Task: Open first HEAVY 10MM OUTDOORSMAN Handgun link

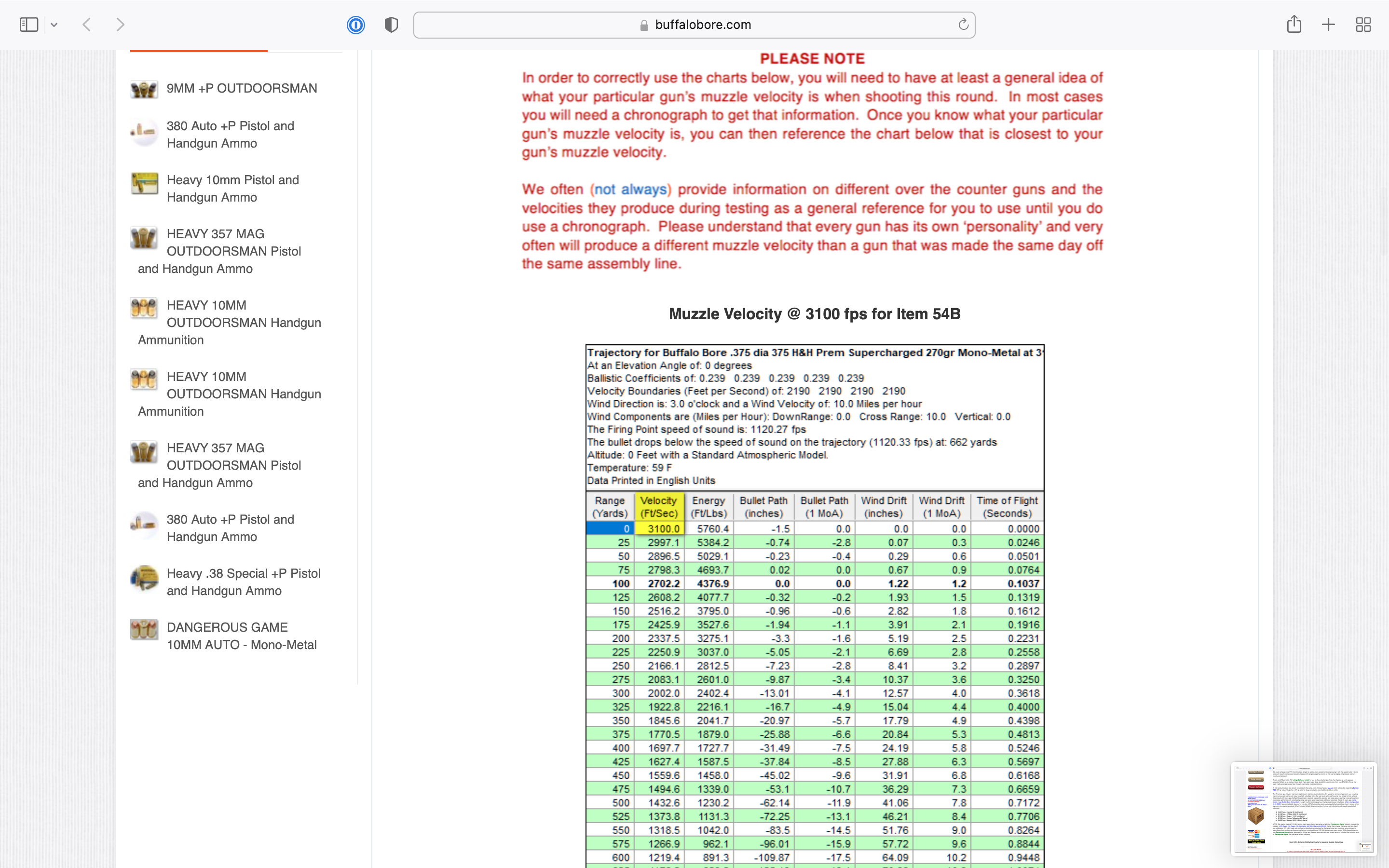Action: point(230,323)
